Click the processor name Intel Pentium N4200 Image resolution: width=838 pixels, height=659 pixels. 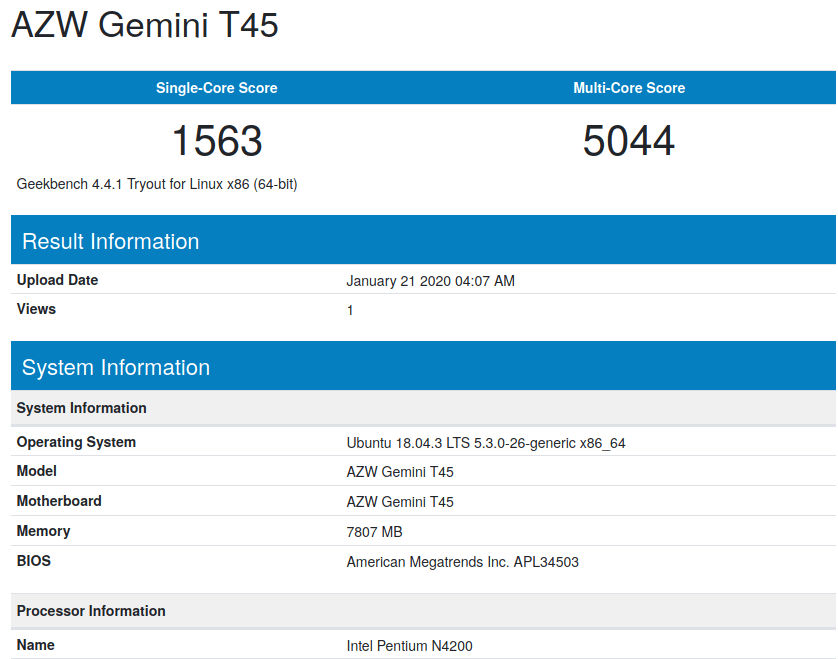point(409,646)
